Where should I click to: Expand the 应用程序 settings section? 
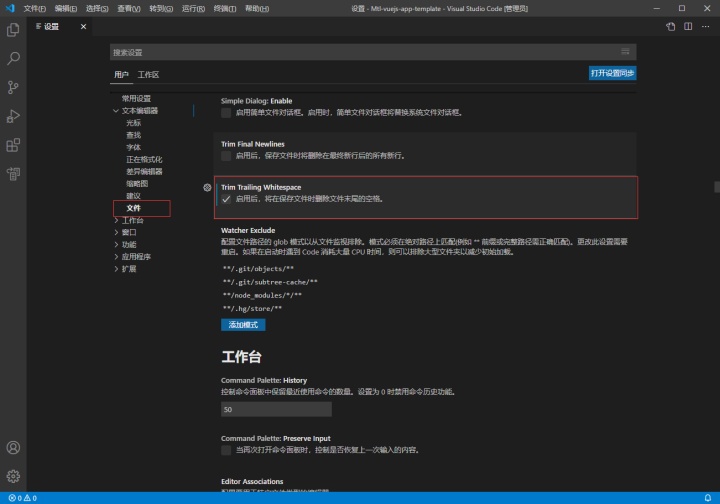116,257
